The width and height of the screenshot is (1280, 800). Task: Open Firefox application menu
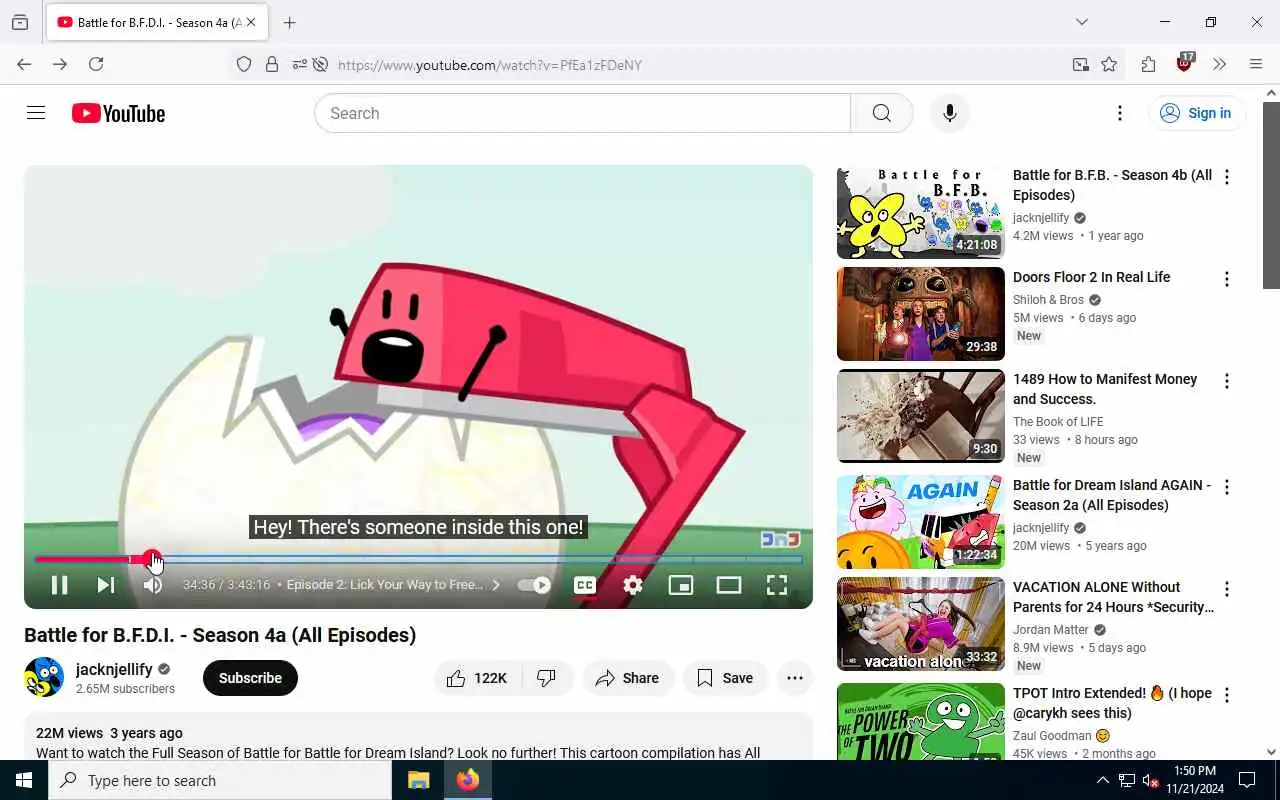tap(1256, 64)
